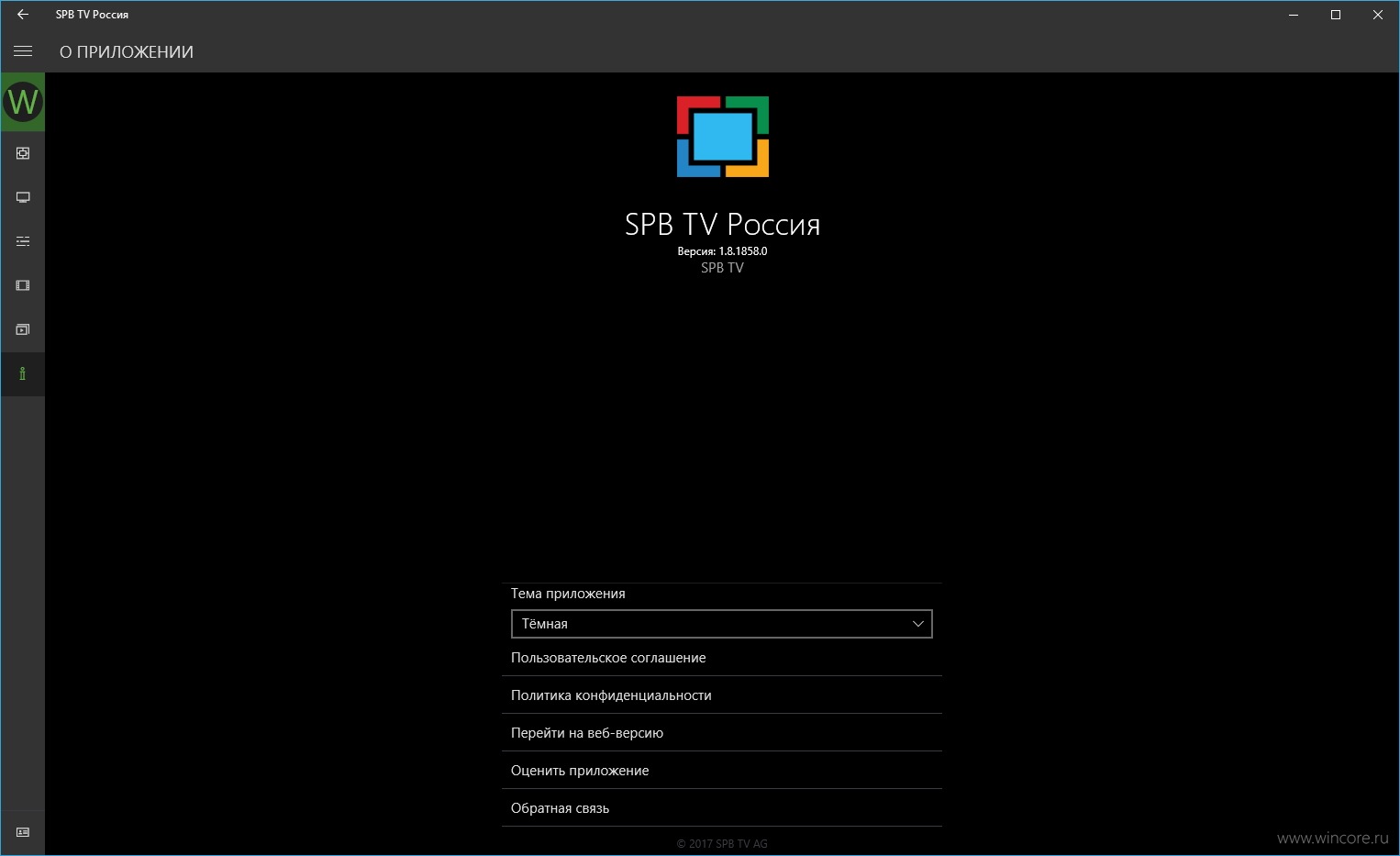Click Перейти на веб-версию
The height and width of the screenshot is (856, 1400).
coord(722,733)
